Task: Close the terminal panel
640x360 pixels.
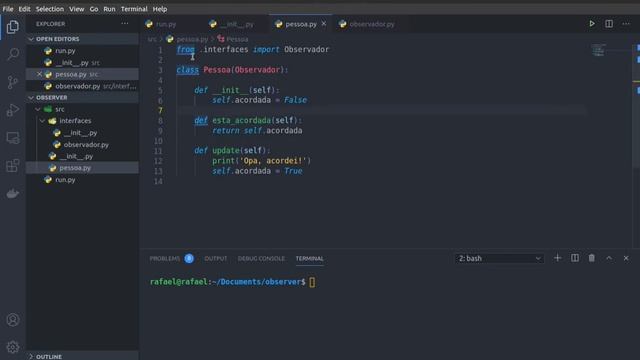Action: point(626,258)
